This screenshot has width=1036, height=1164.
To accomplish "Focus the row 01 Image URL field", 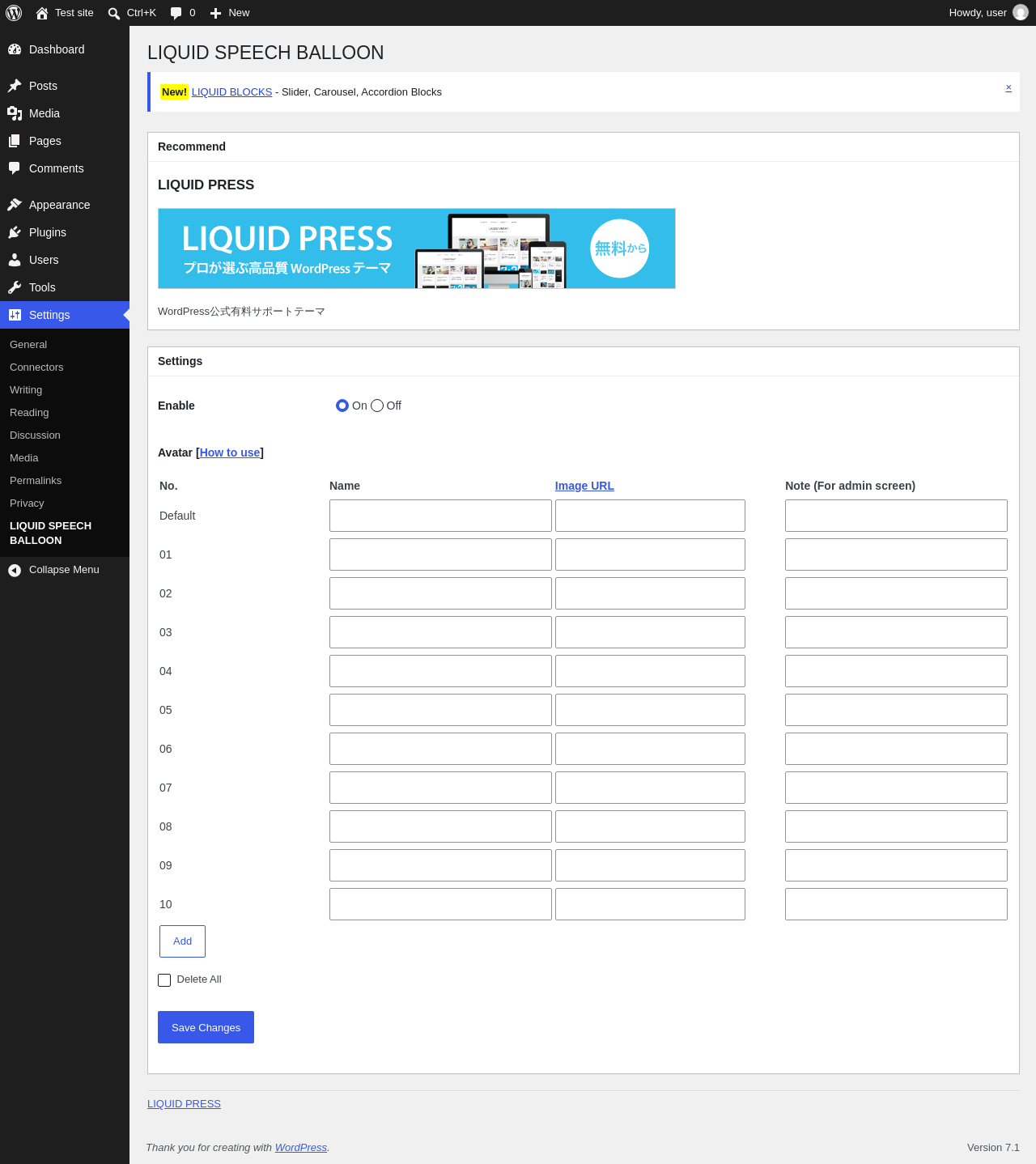I will (x=650, y=554).
